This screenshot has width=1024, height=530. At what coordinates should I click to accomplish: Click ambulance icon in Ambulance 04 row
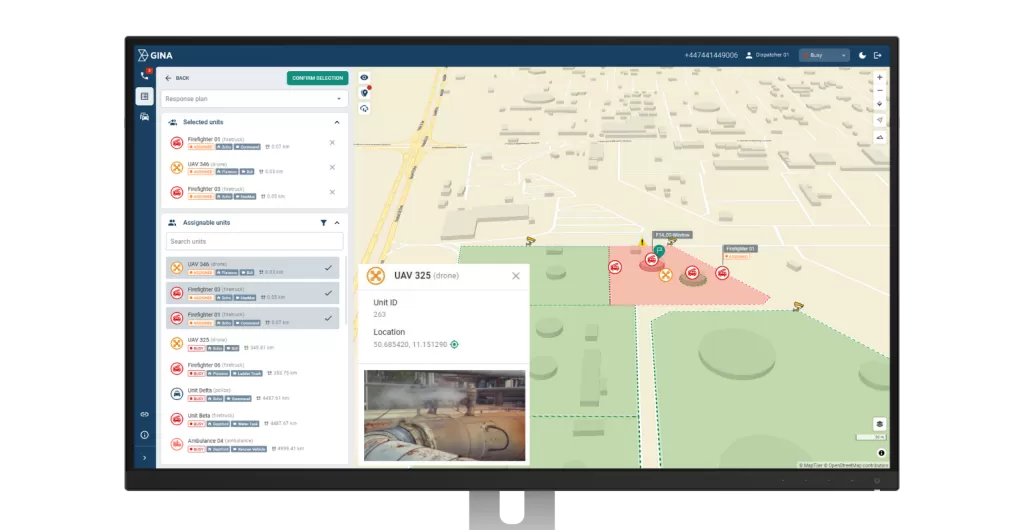[x=176, y=444]
